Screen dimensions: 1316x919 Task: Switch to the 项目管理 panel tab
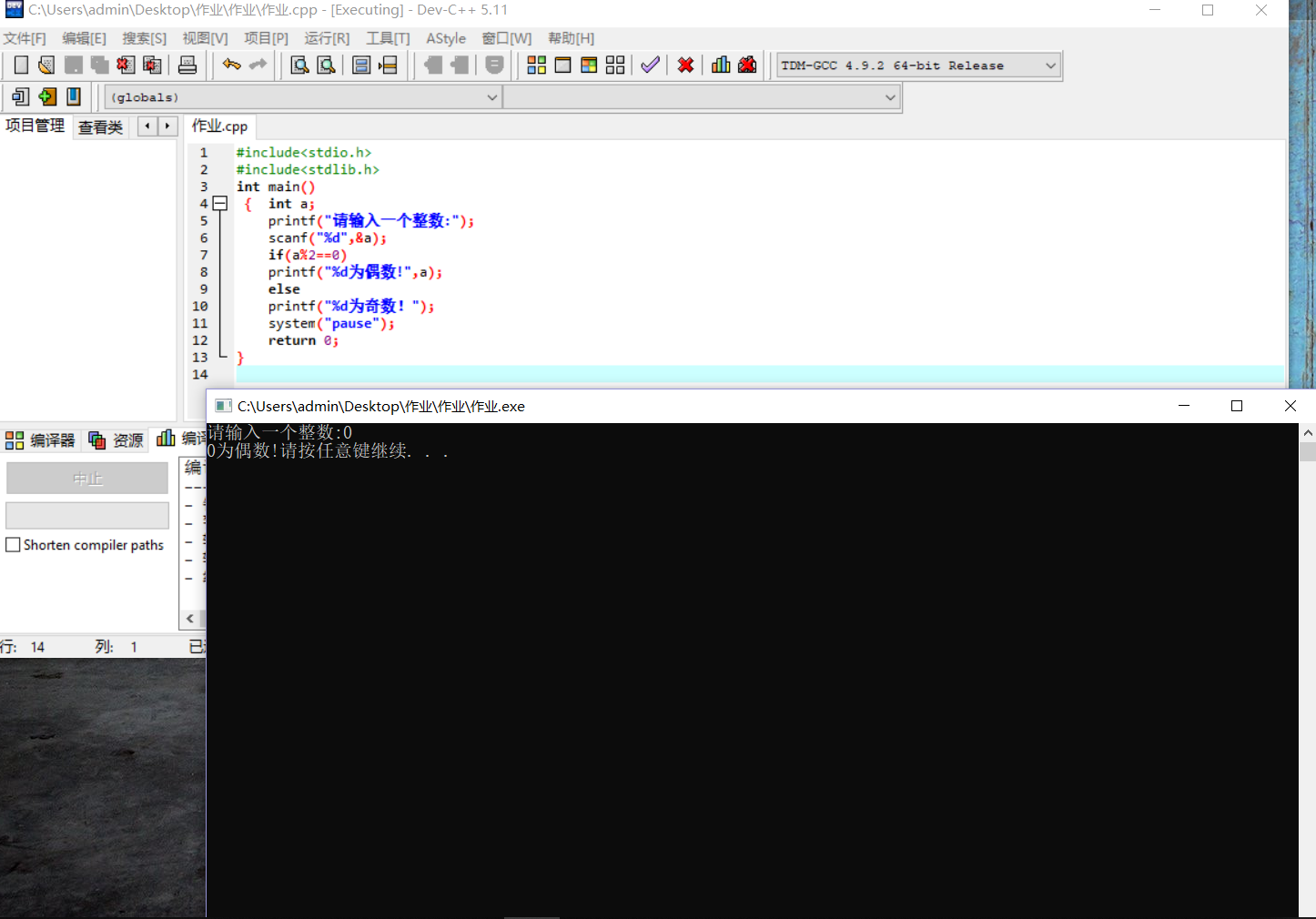click(35, 126)
